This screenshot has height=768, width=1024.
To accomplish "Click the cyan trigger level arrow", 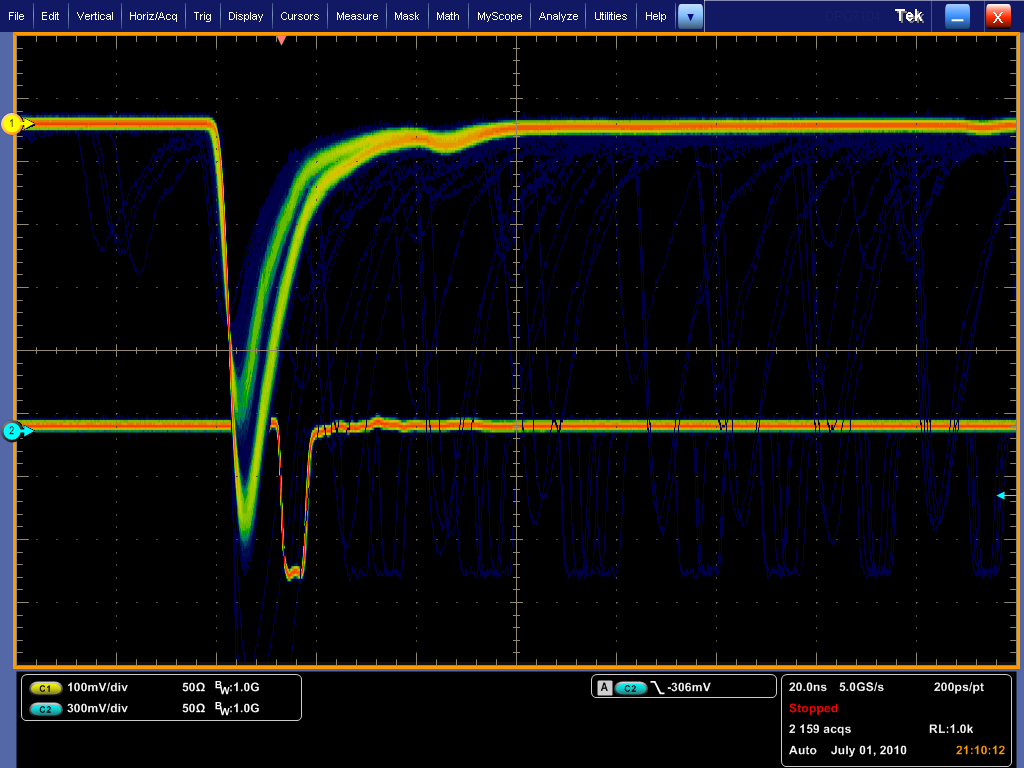I will tap(1006, 496).
